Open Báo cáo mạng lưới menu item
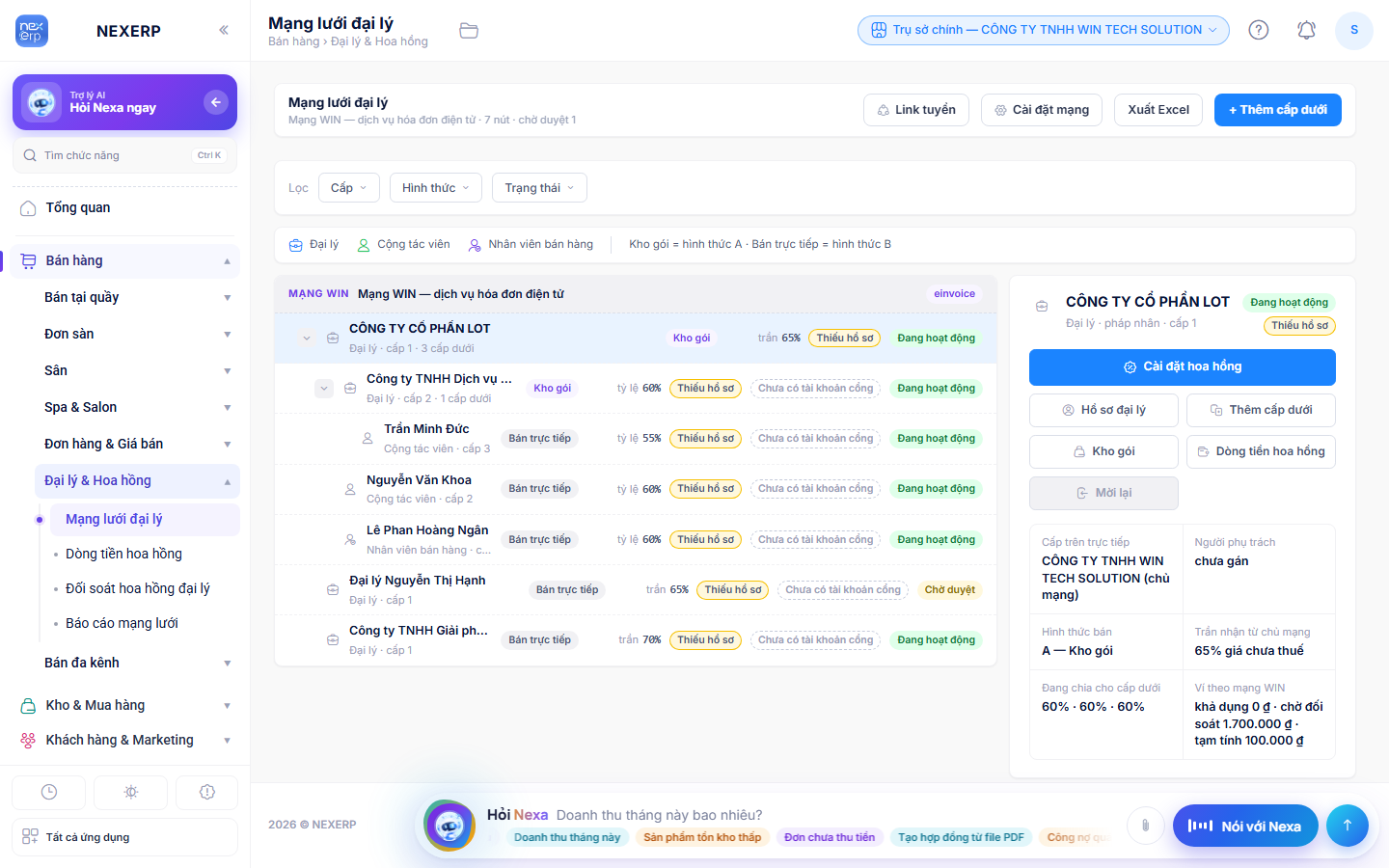This screenshot has height=868, width=1389. [x=145, y=624]
